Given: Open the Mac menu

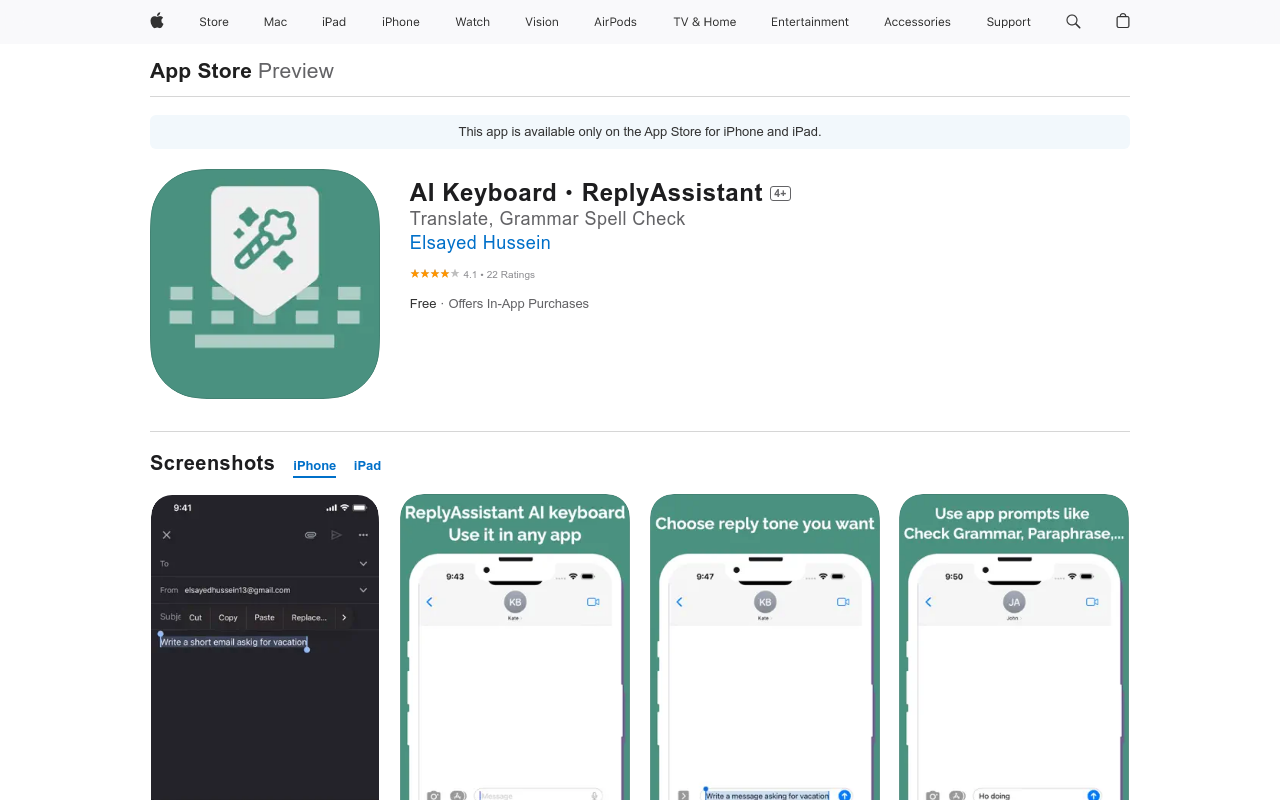Looking at the screenshot, I should point(275,22).
